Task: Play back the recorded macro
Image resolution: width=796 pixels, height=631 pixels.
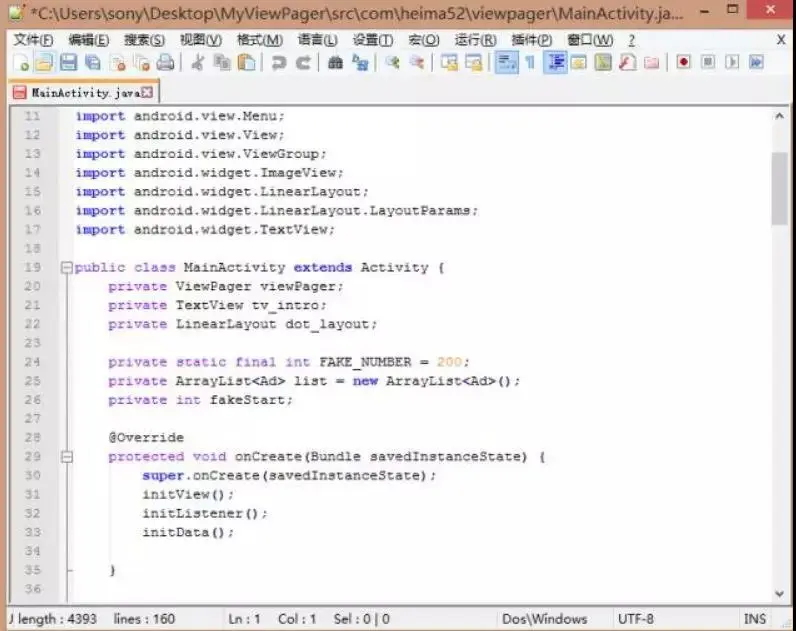Action: coord(732,62)
